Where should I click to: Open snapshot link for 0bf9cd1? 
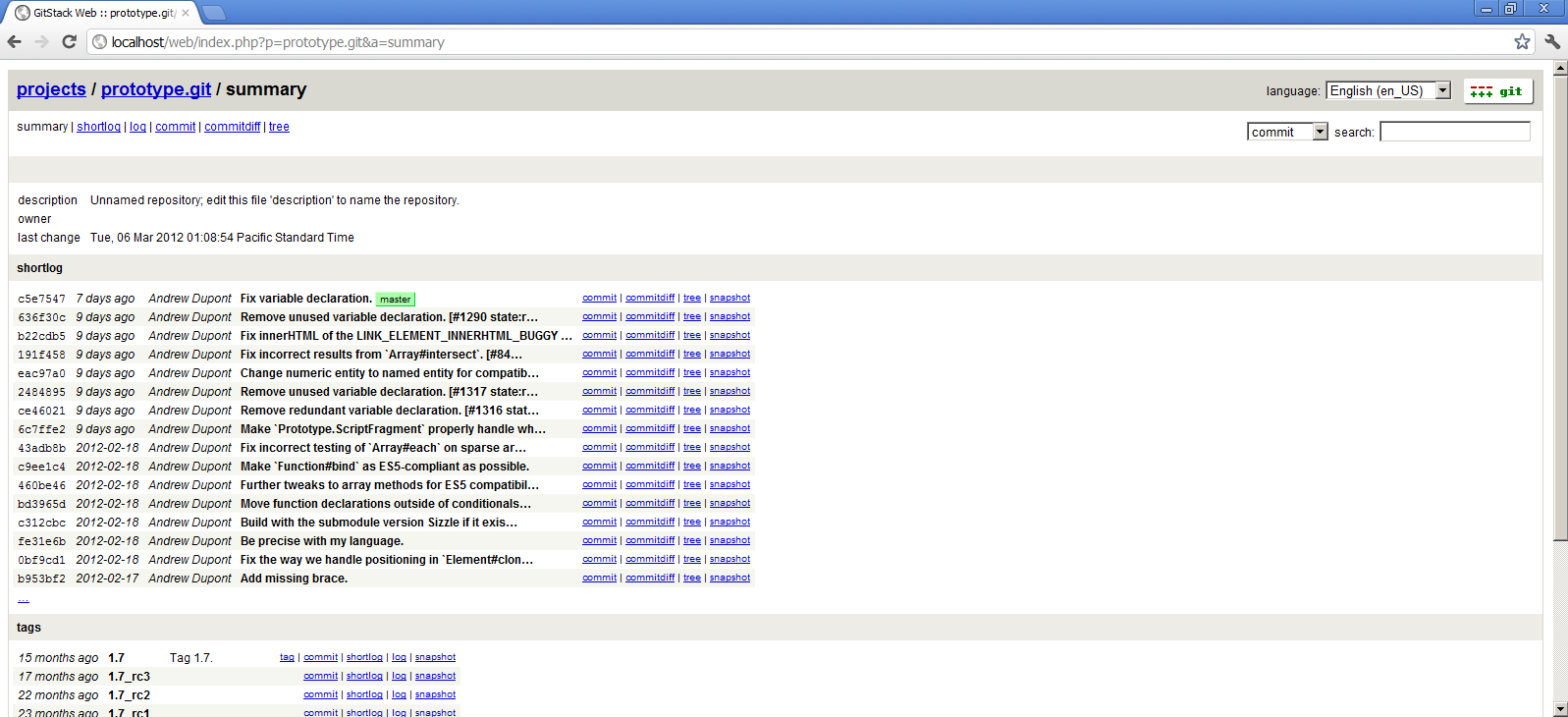pos(730,559)
